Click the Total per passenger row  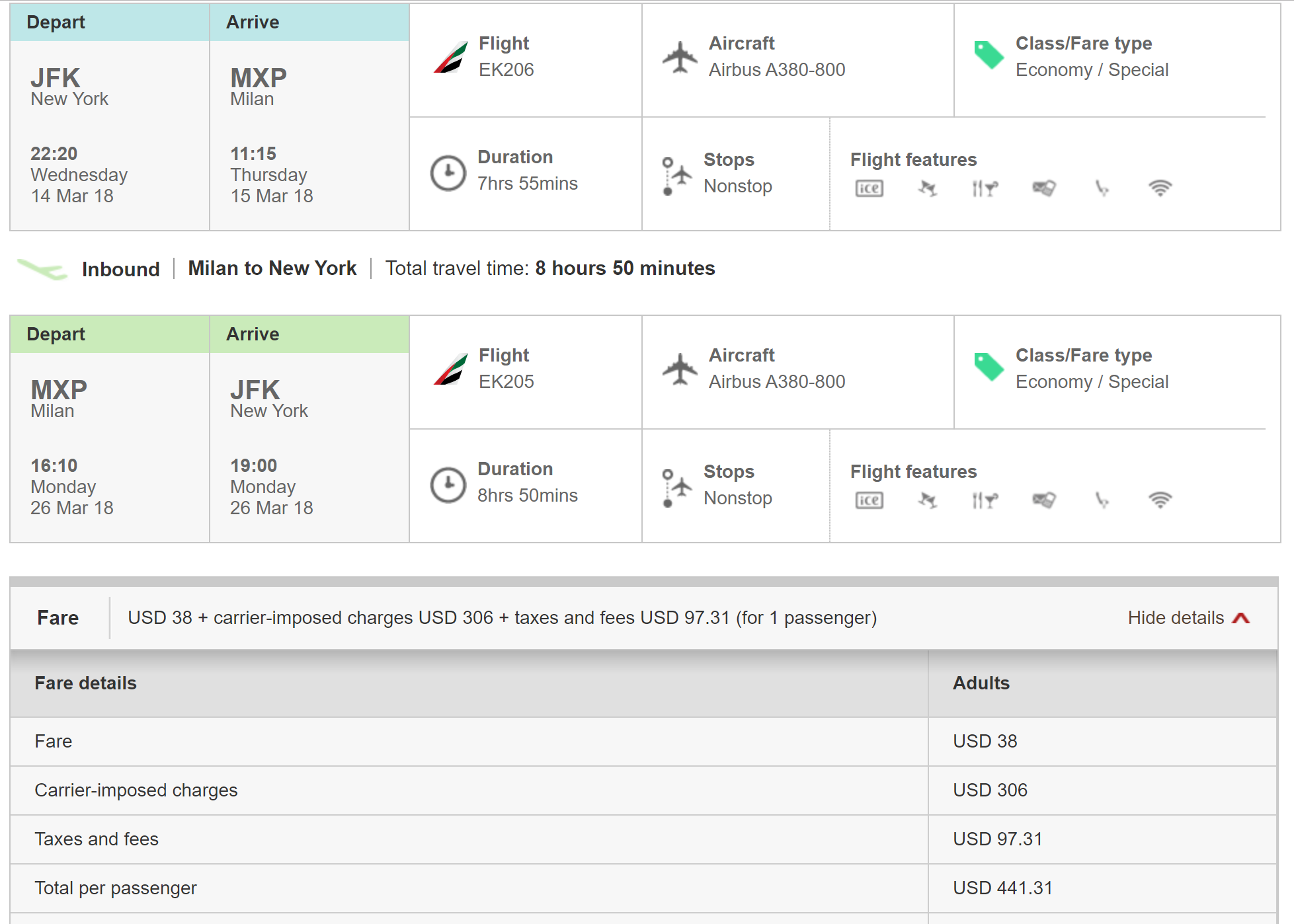pyautogui.click(x=115, y=888)
